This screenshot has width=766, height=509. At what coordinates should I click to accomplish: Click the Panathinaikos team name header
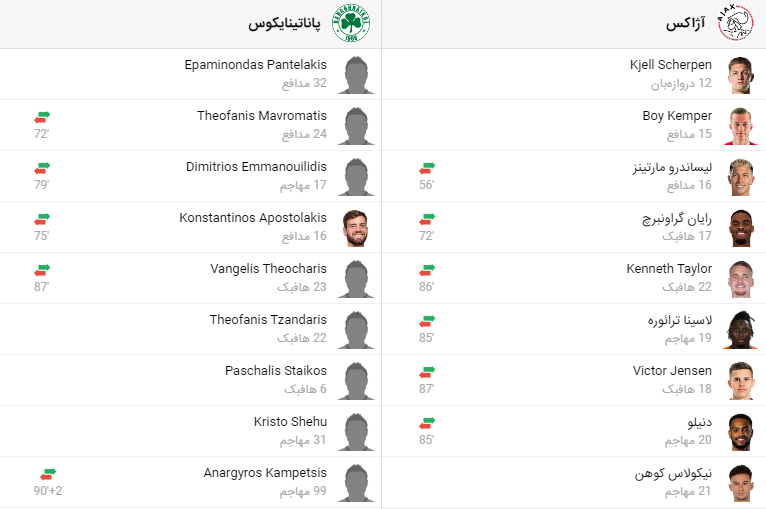284,23
